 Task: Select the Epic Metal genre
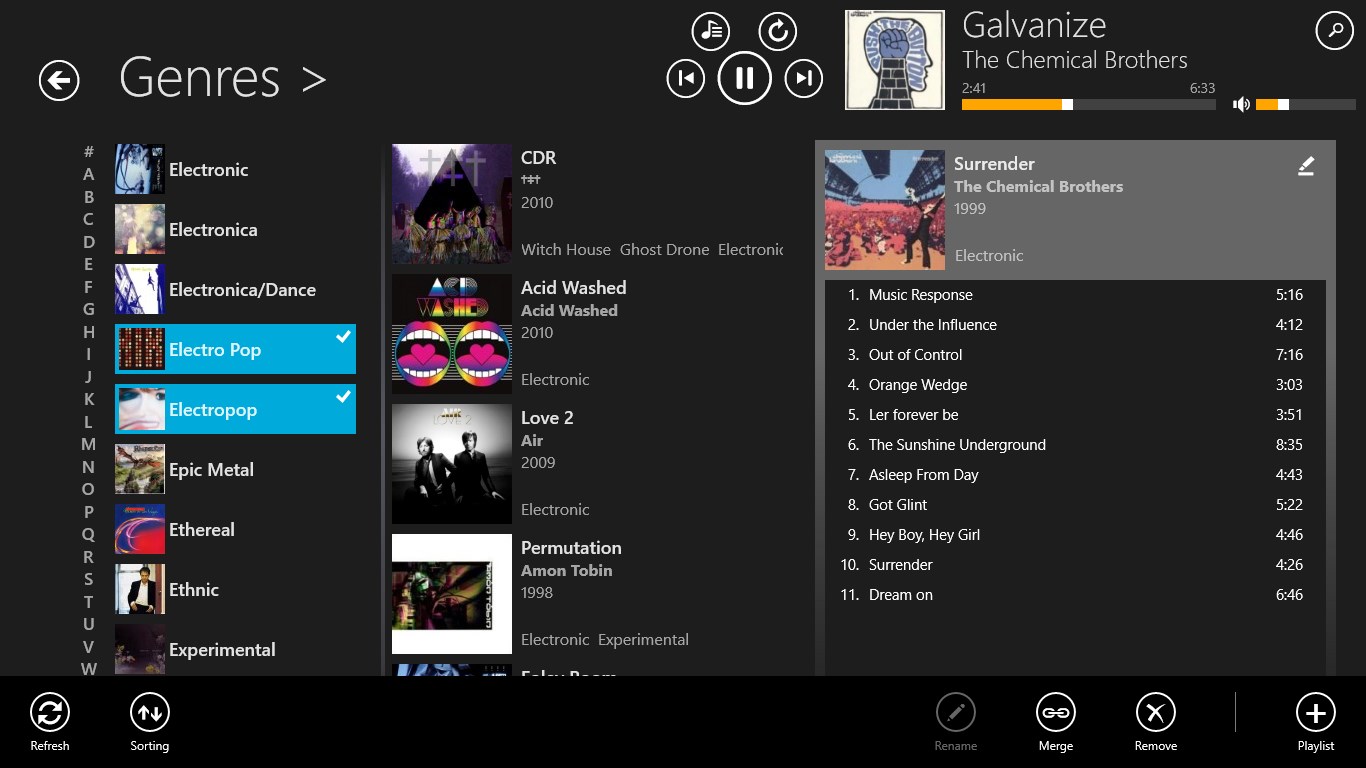235,470
